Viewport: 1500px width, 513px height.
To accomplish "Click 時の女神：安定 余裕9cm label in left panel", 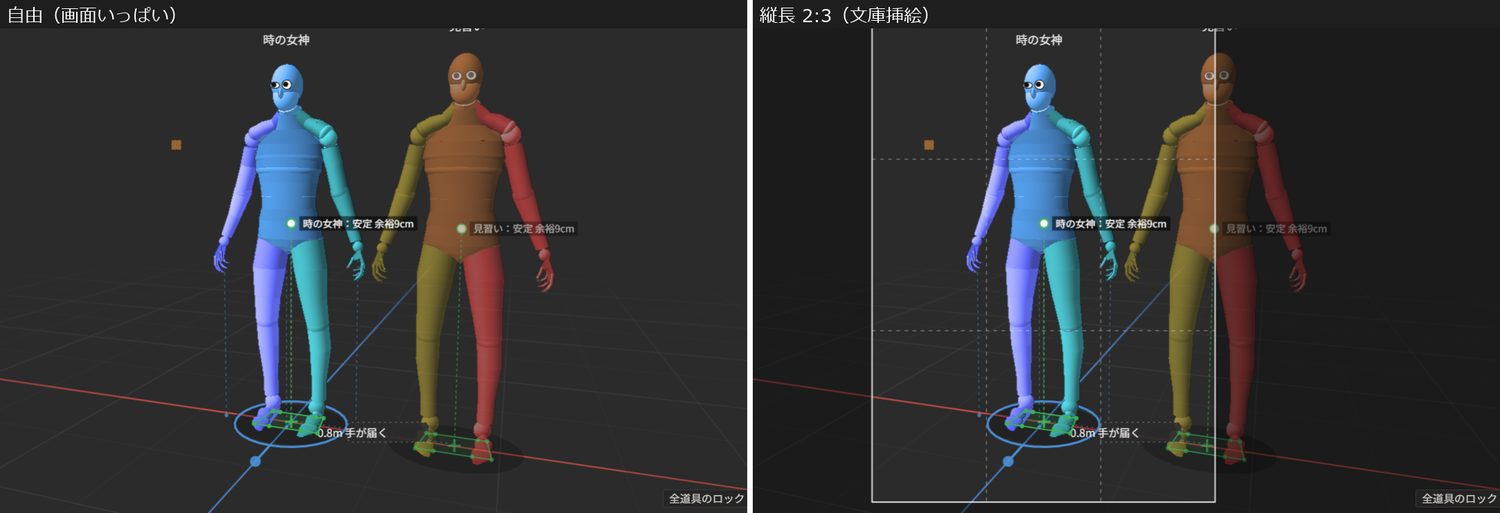I will [358, 224].
